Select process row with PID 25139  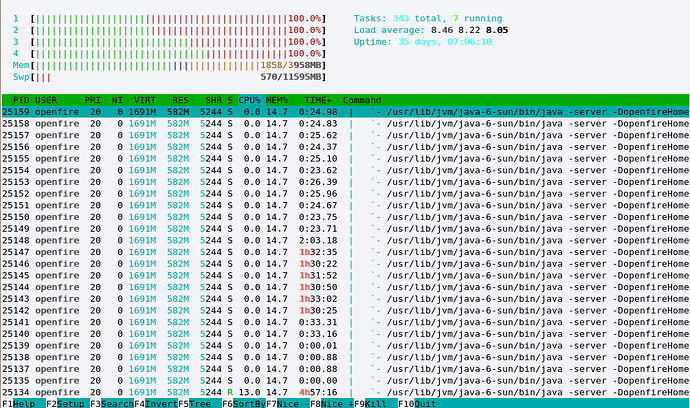tap(345, 346)
